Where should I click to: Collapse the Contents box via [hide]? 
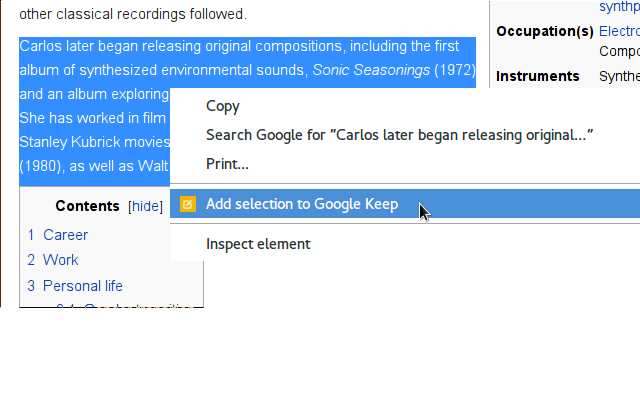click(145, 206)
